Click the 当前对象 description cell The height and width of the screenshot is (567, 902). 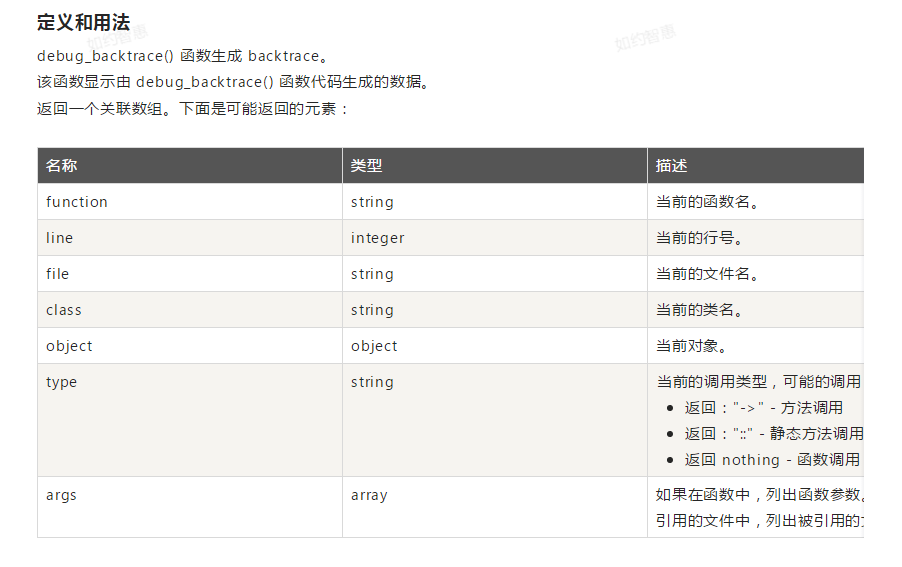(691, 346)
